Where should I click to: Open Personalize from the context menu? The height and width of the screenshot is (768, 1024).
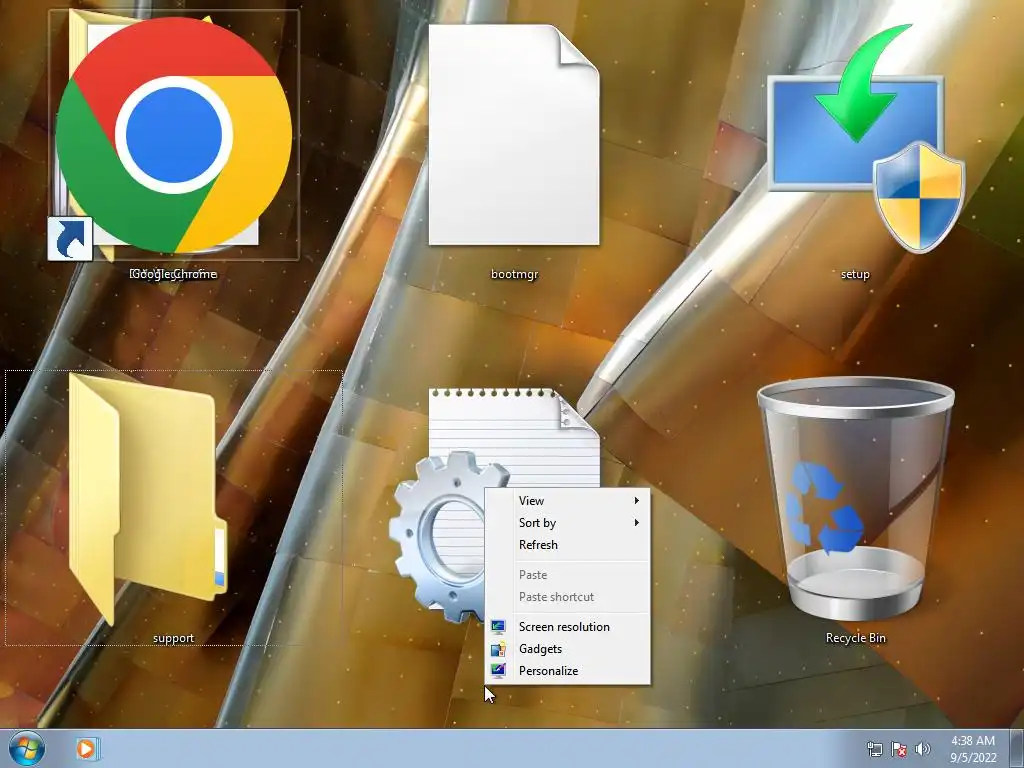click(568, 671)
